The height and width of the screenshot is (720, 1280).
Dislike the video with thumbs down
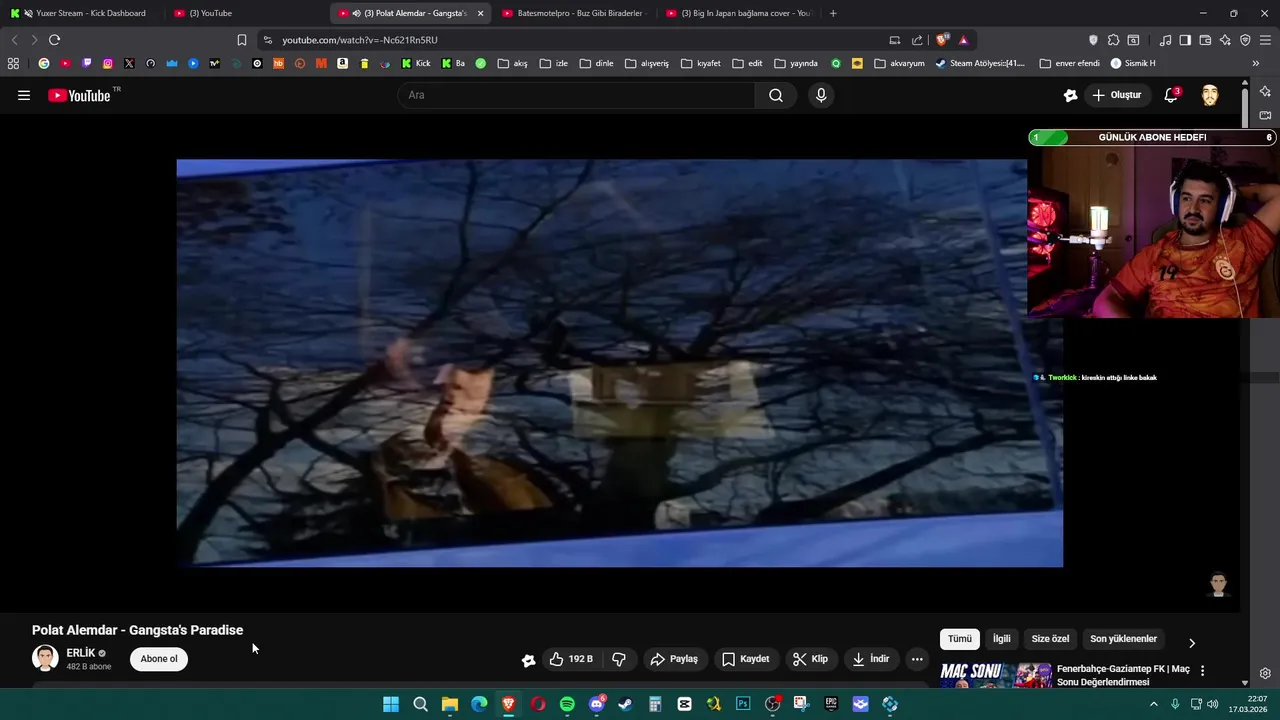click(619, 659)
